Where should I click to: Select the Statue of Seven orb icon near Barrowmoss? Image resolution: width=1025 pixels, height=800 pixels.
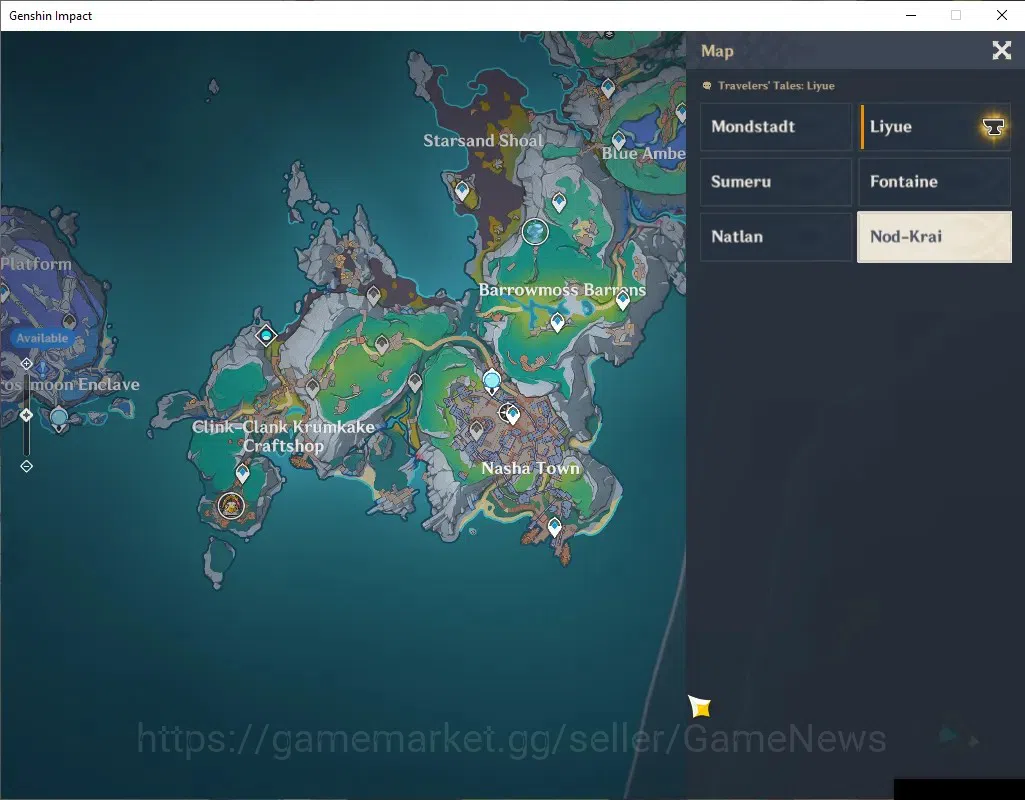535,231
